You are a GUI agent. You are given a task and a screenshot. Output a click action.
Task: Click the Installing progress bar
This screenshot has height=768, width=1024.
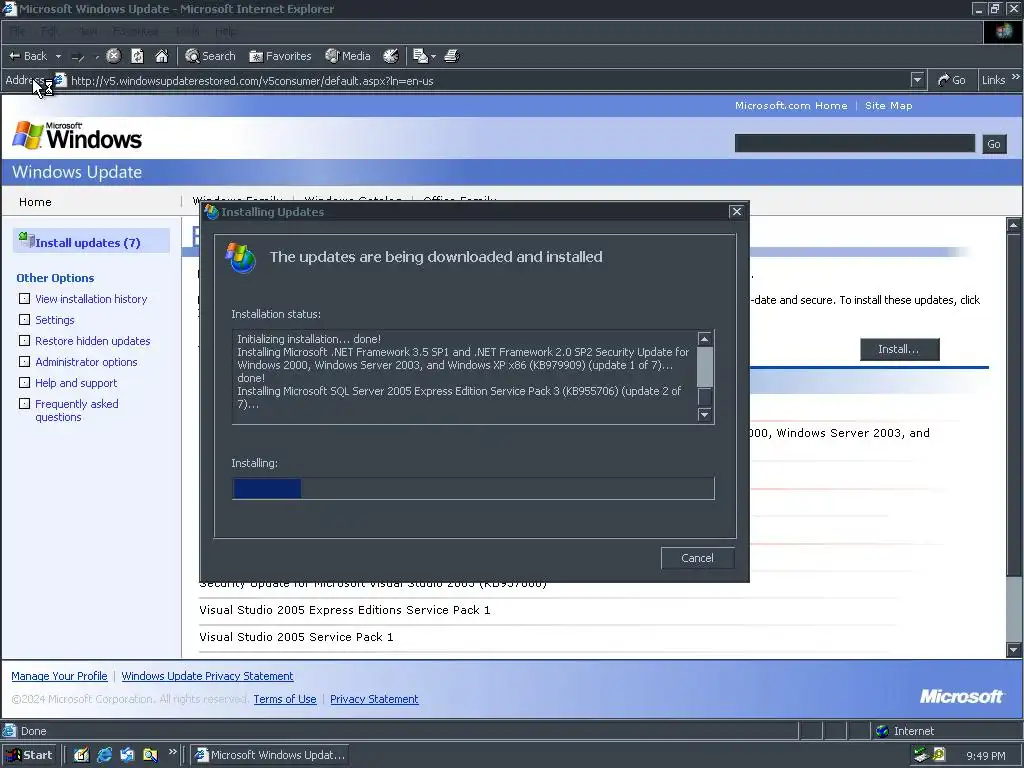[473, 488]
